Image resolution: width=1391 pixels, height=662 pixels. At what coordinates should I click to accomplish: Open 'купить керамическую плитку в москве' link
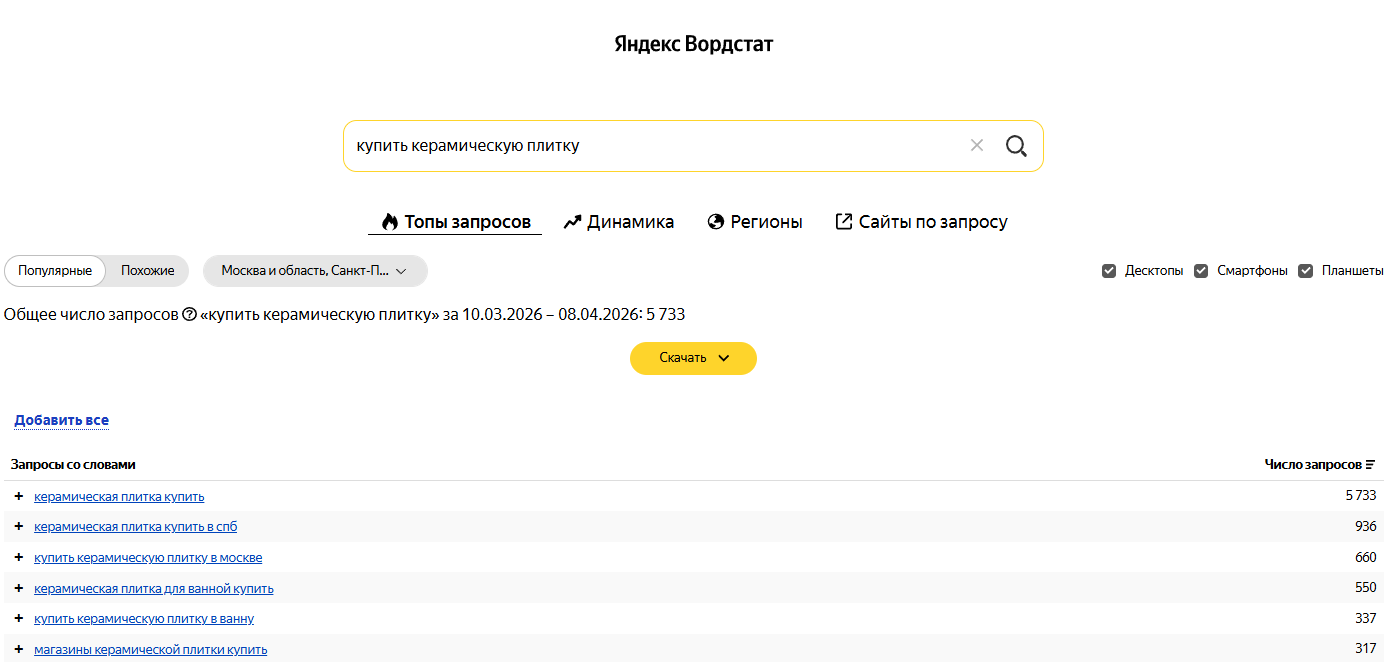point(148,558)
